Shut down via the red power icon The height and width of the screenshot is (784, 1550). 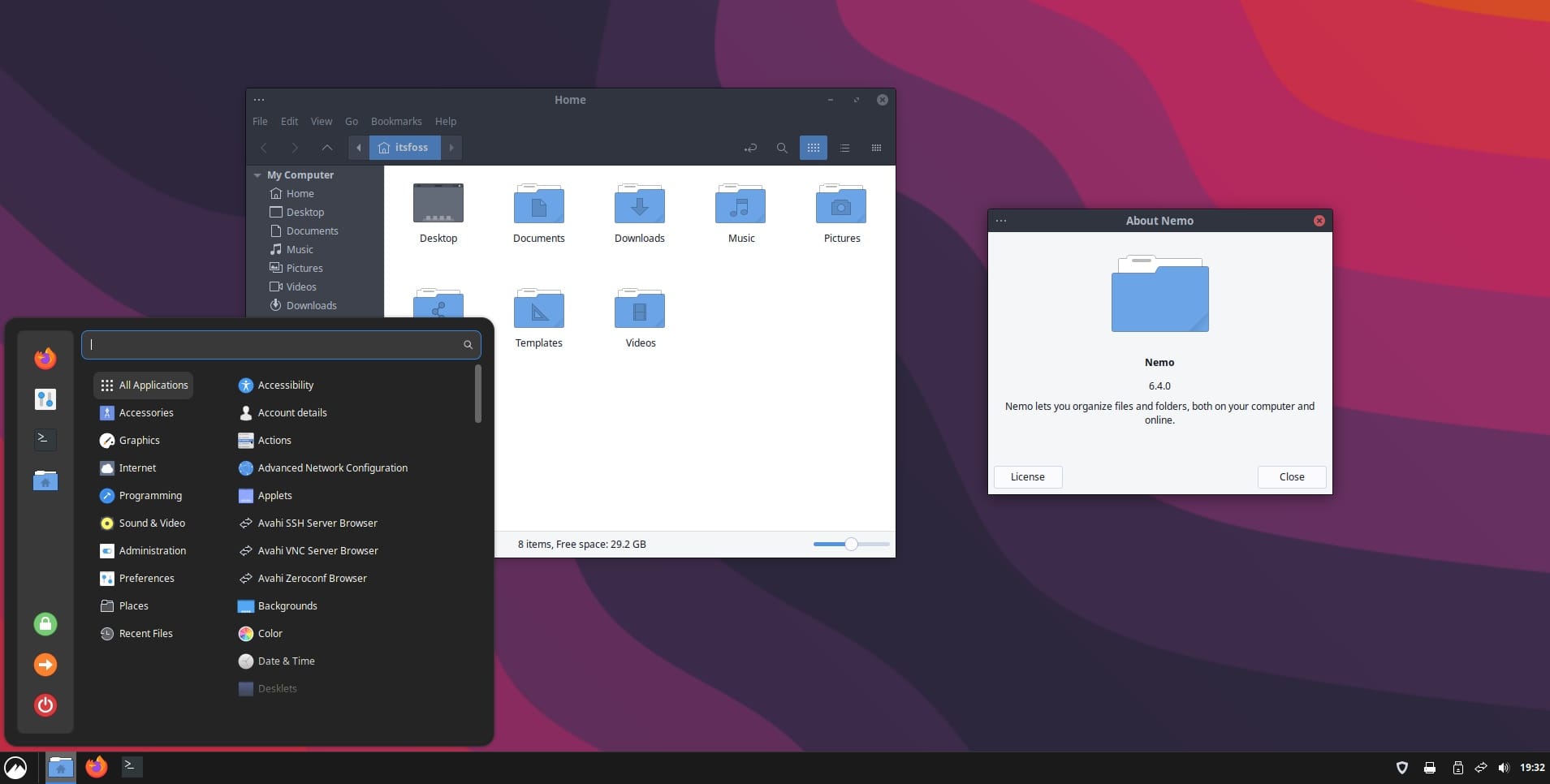pos(45,704)
